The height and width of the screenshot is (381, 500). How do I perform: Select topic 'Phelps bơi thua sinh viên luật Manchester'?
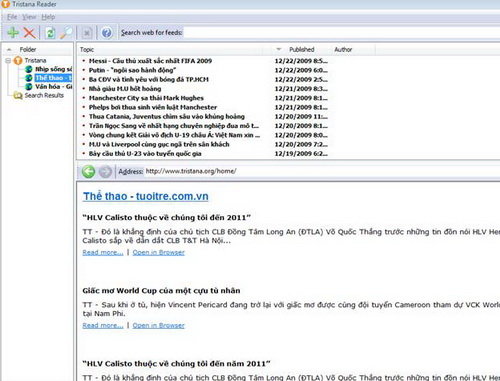[153, 107]
